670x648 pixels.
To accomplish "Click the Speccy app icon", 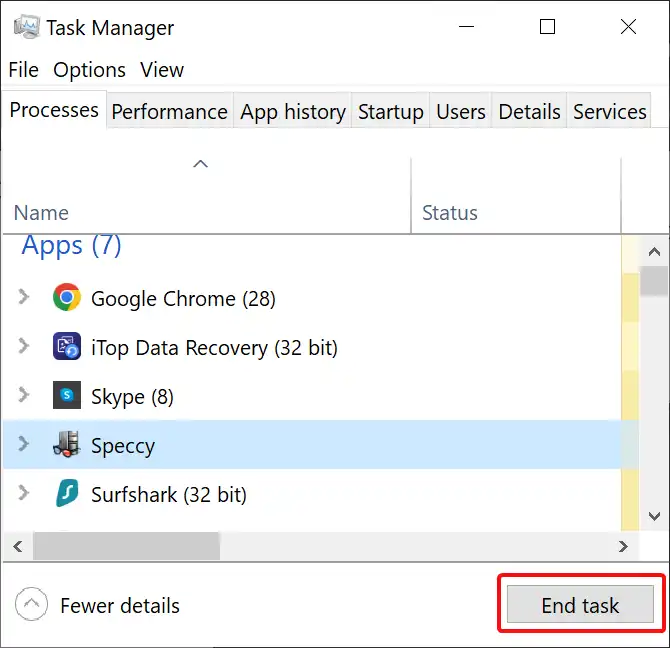I will pos(67,444).
